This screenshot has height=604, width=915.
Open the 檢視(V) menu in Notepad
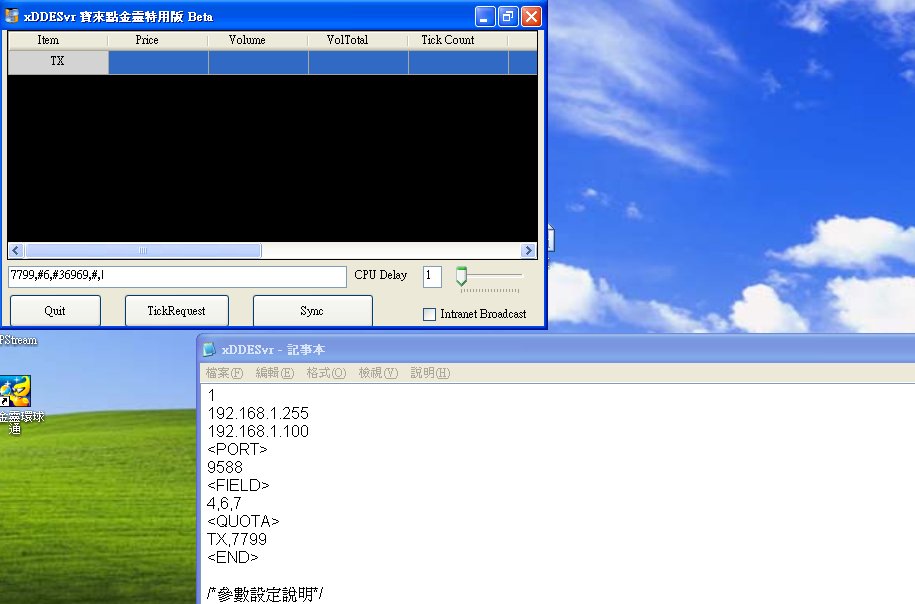[378, 373]
